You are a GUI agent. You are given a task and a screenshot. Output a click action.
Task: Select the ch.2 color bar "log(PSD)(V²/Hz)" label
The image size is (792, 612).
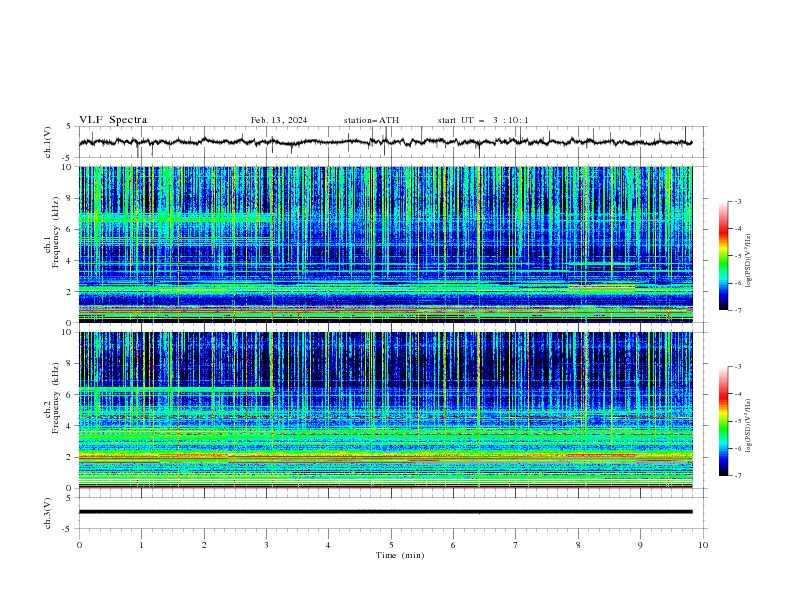(748, 425)
